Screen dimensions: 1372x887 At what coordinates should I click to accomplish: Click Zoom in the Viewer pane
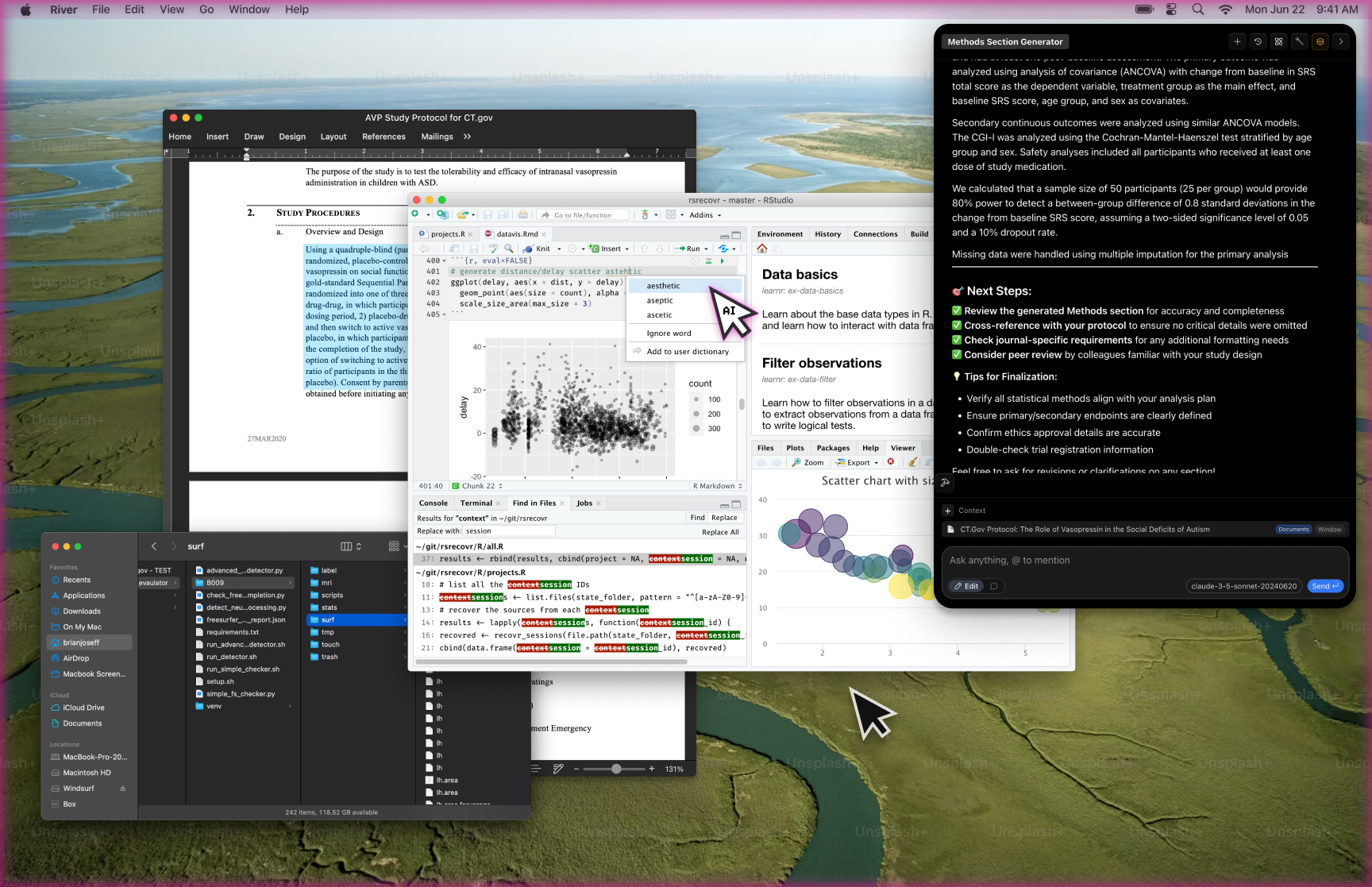click(x=808, y=462)
